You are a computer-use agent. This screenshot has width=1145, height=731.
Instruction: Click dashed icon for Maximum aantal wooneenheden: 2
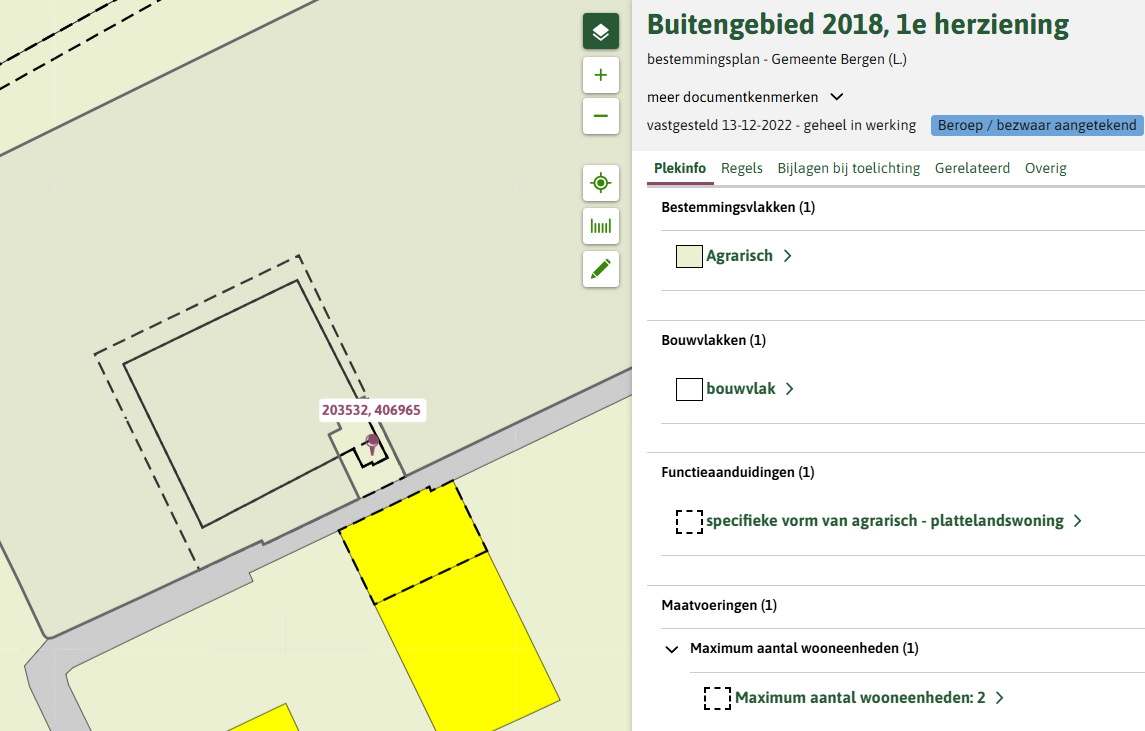(x=717, y=698)
